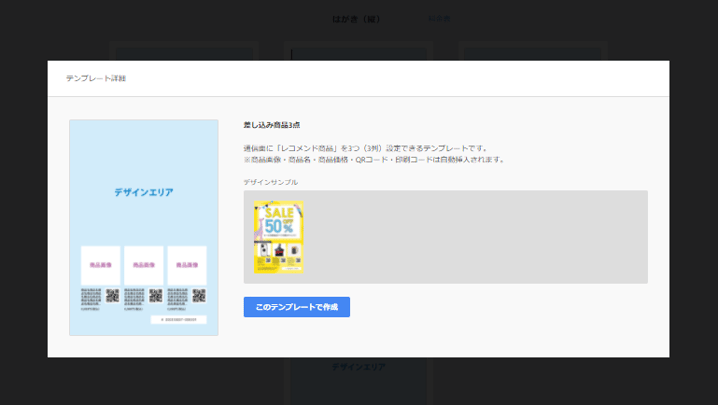The image size is (718, 405).
Task: Click the note line starting with ※商品画像
Action: (374, 160)
